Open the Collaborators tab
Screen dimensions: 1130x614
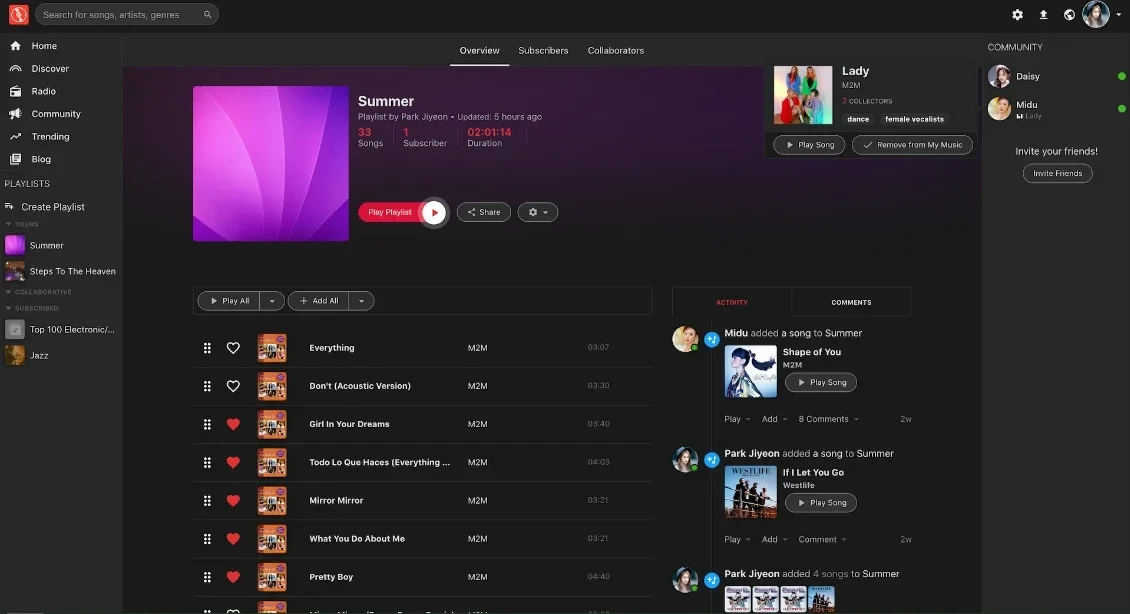point(615,50)
